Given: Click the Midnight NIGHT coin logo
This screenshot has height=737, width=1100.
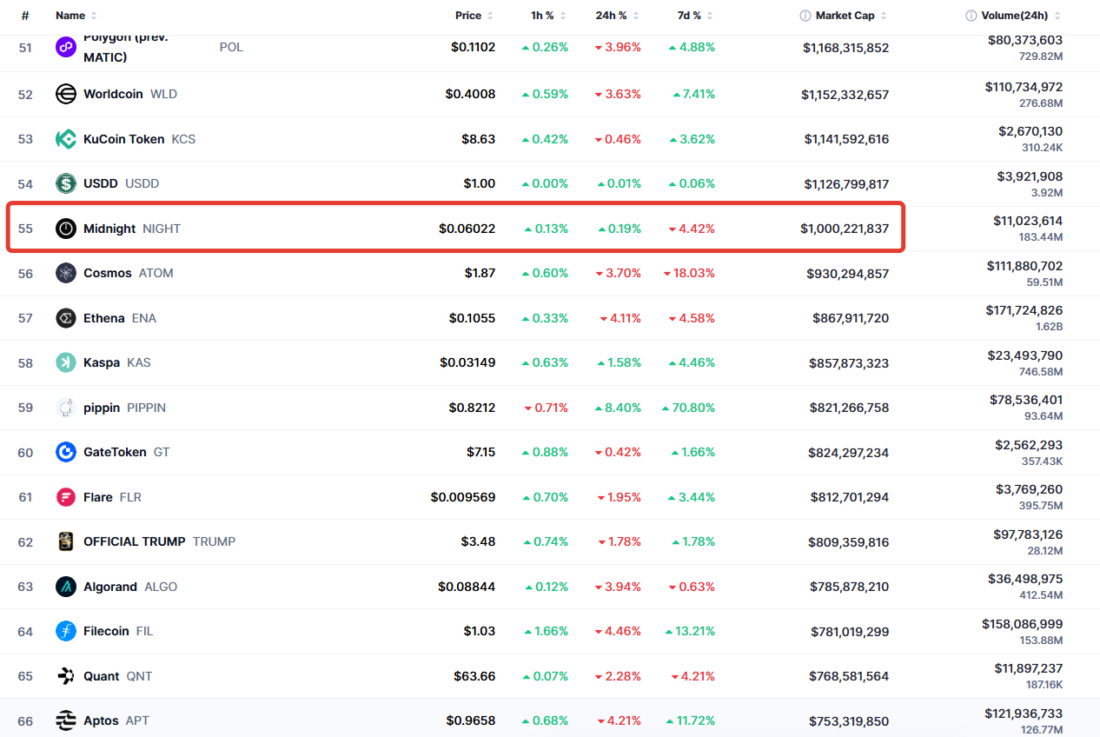Looking at the screenshot, I should tap(66, 229).
